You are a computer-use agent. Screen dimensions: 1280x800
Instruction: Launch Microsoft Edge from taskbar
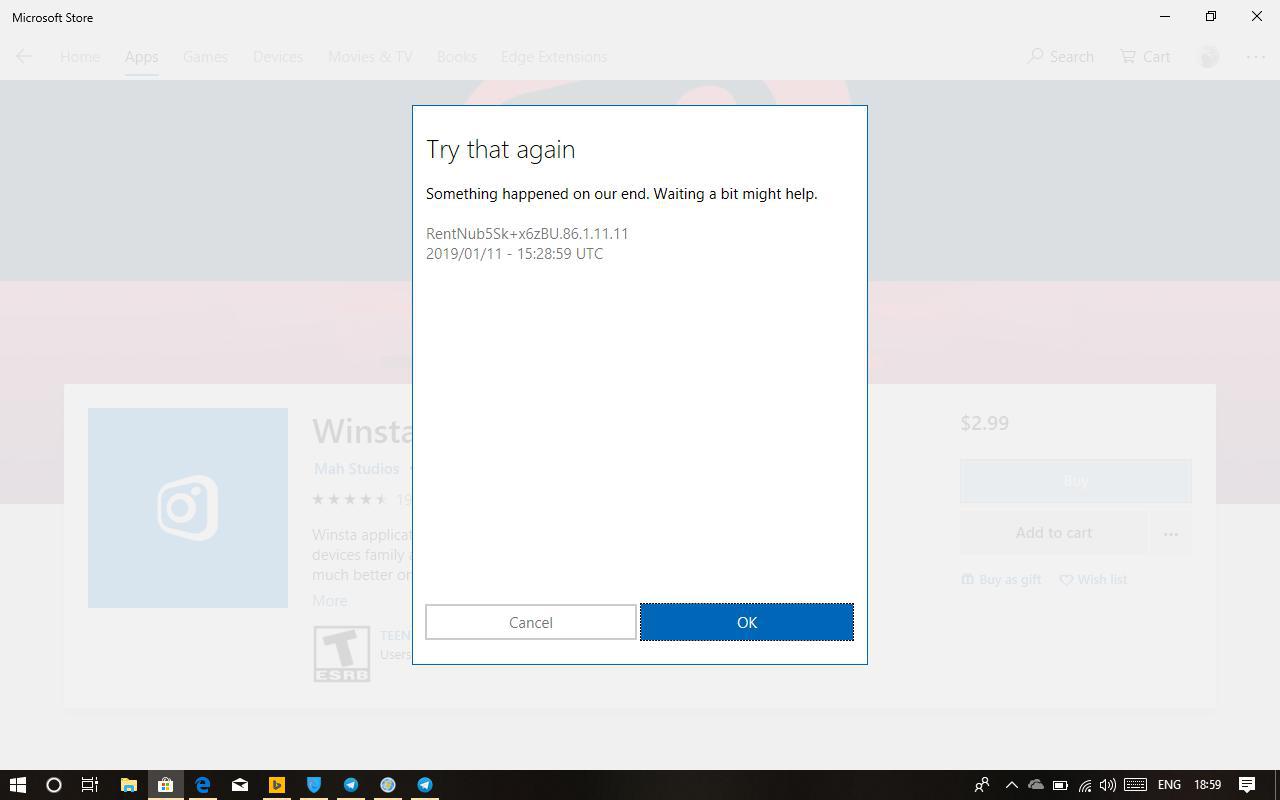click(203, 785)
